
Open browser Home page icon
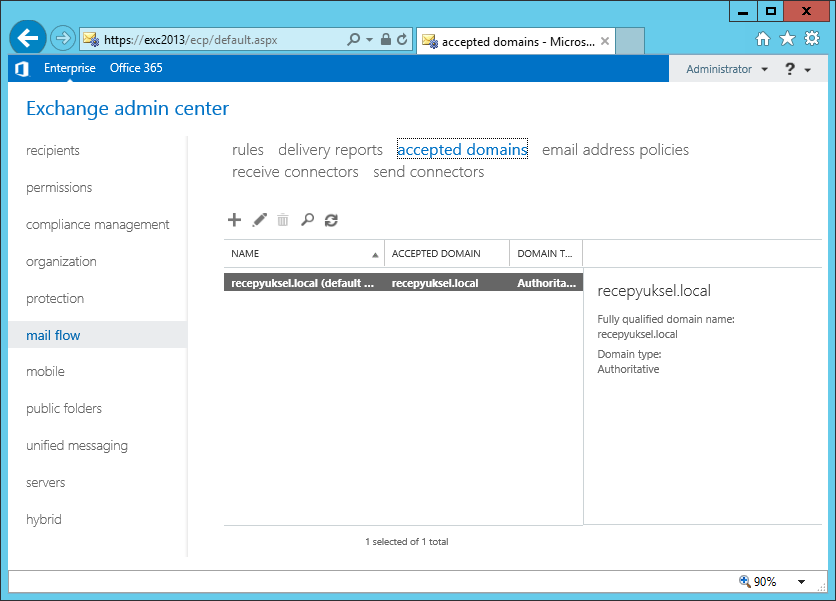click(763, 38)
